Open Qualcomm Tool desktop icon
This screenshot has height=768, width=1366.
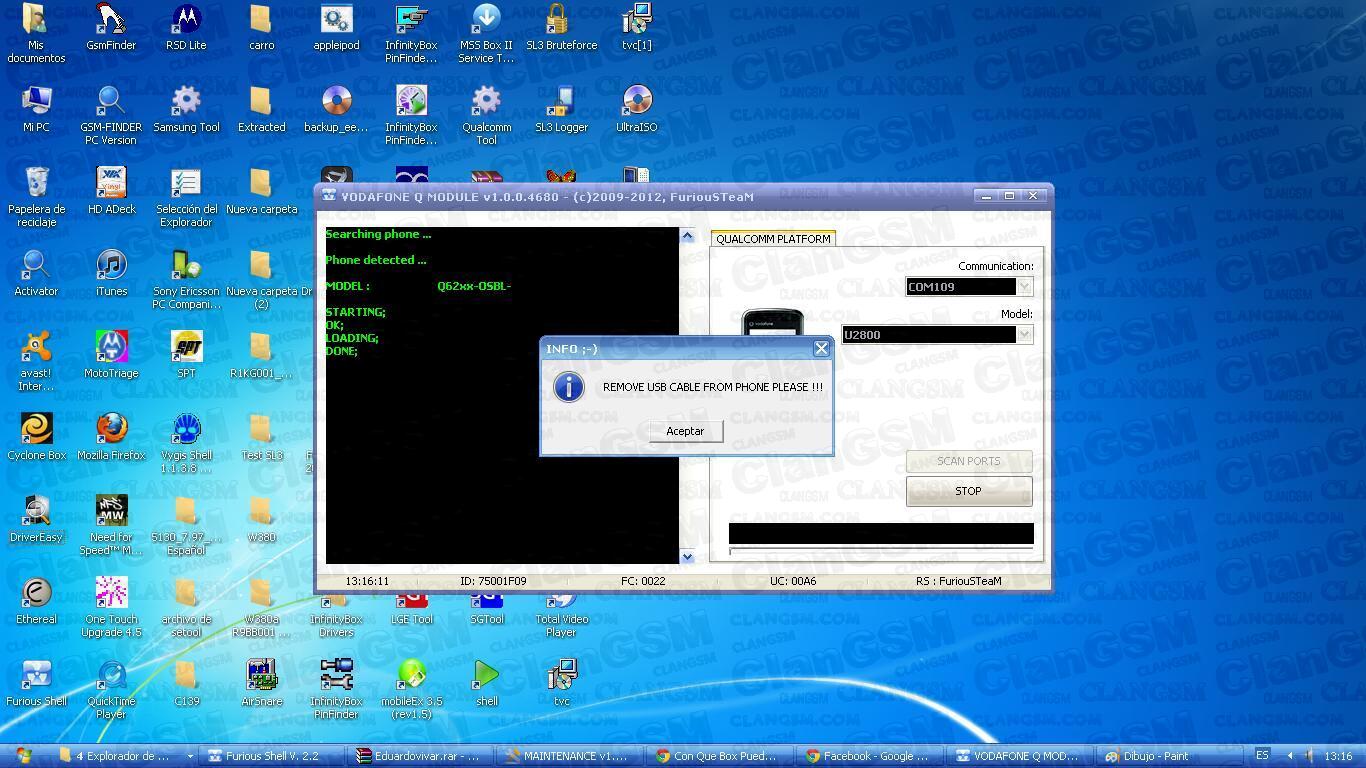click(486, 115)
